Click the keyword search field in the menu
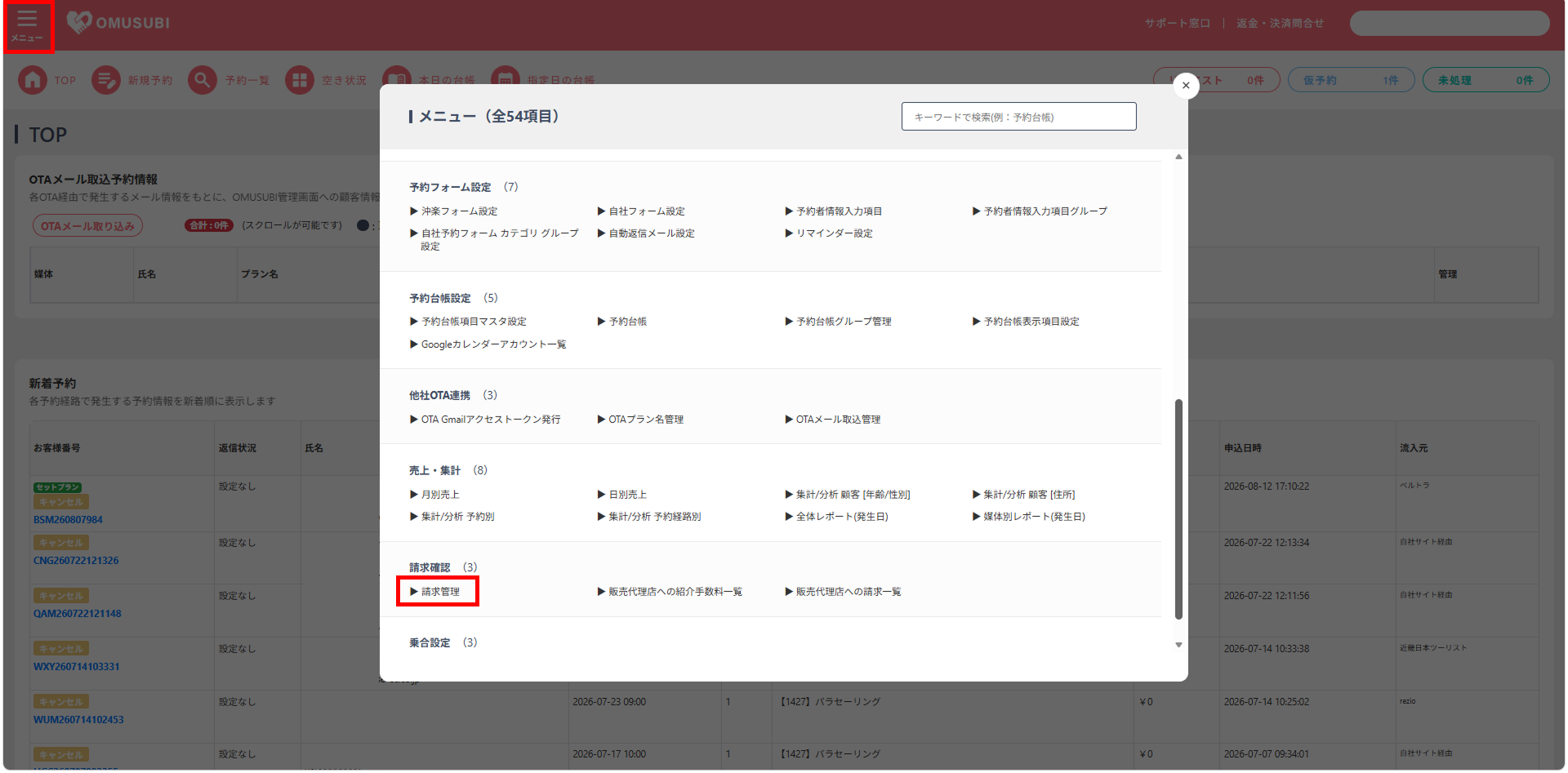 [x=1018, y=117]
